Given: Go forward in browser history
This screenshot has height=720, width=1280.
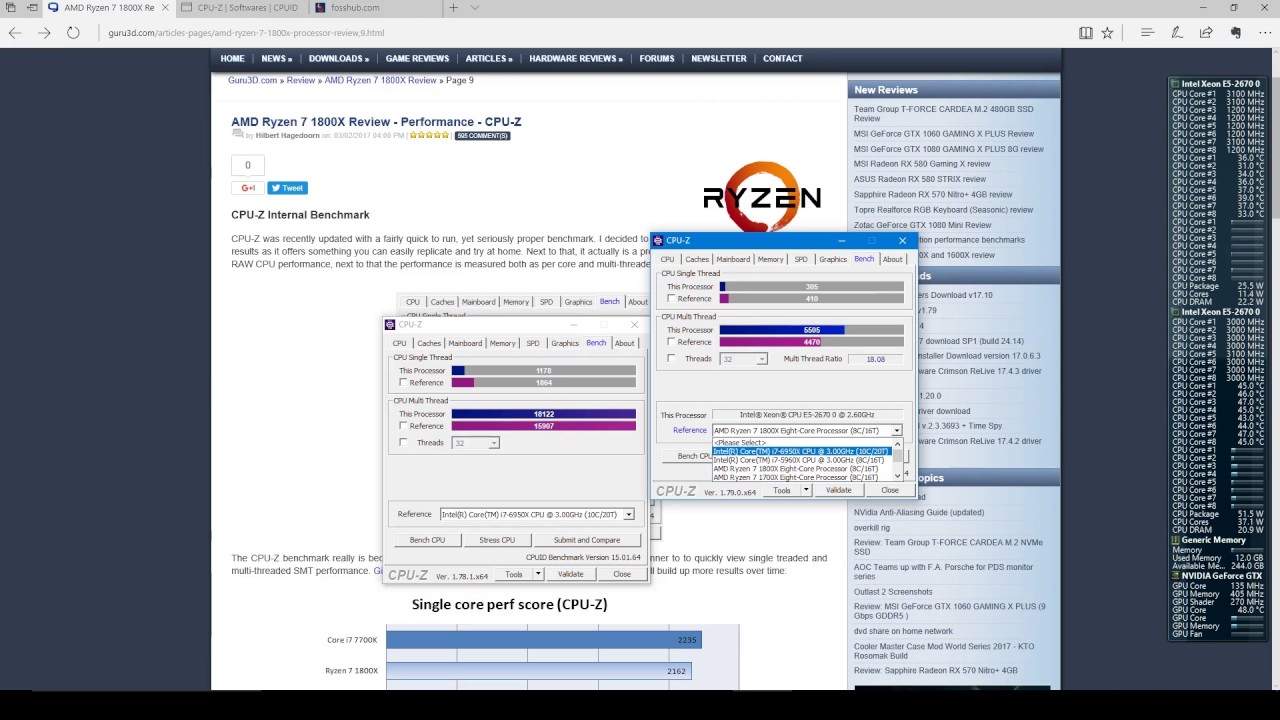Looking at the screenshot, I should click(x=44, y=33).
